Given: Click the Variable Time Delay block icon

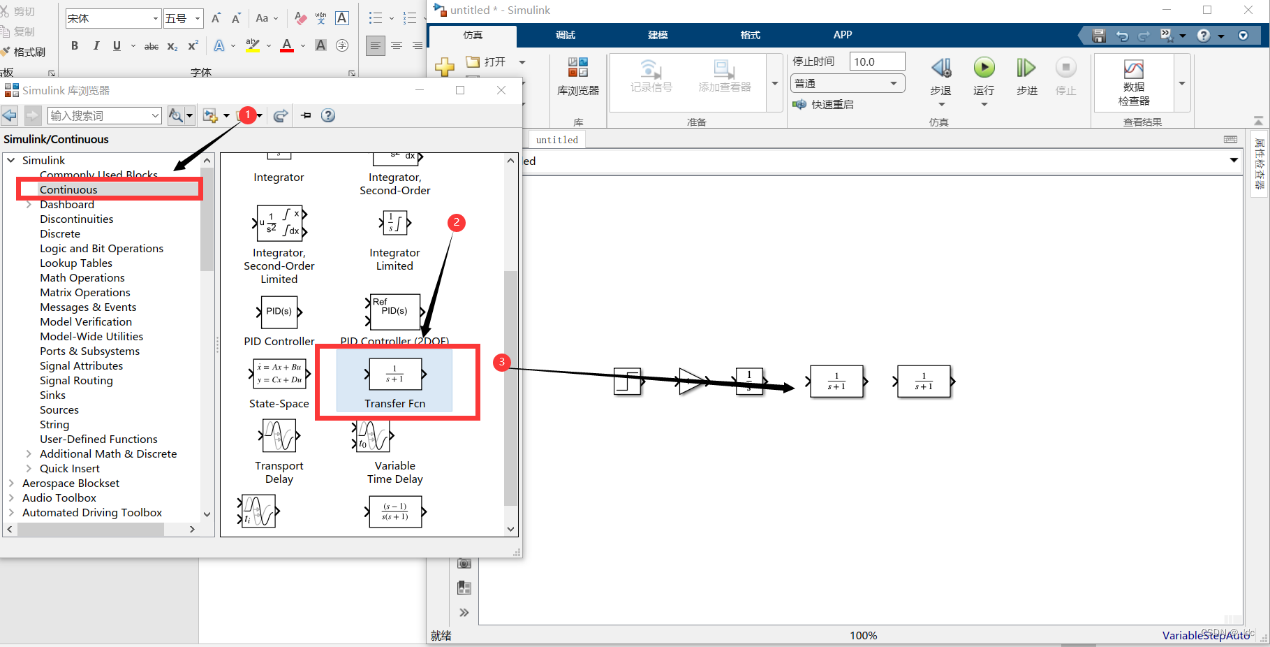Looking at the screenshot, I should click(x=373, y=436).
